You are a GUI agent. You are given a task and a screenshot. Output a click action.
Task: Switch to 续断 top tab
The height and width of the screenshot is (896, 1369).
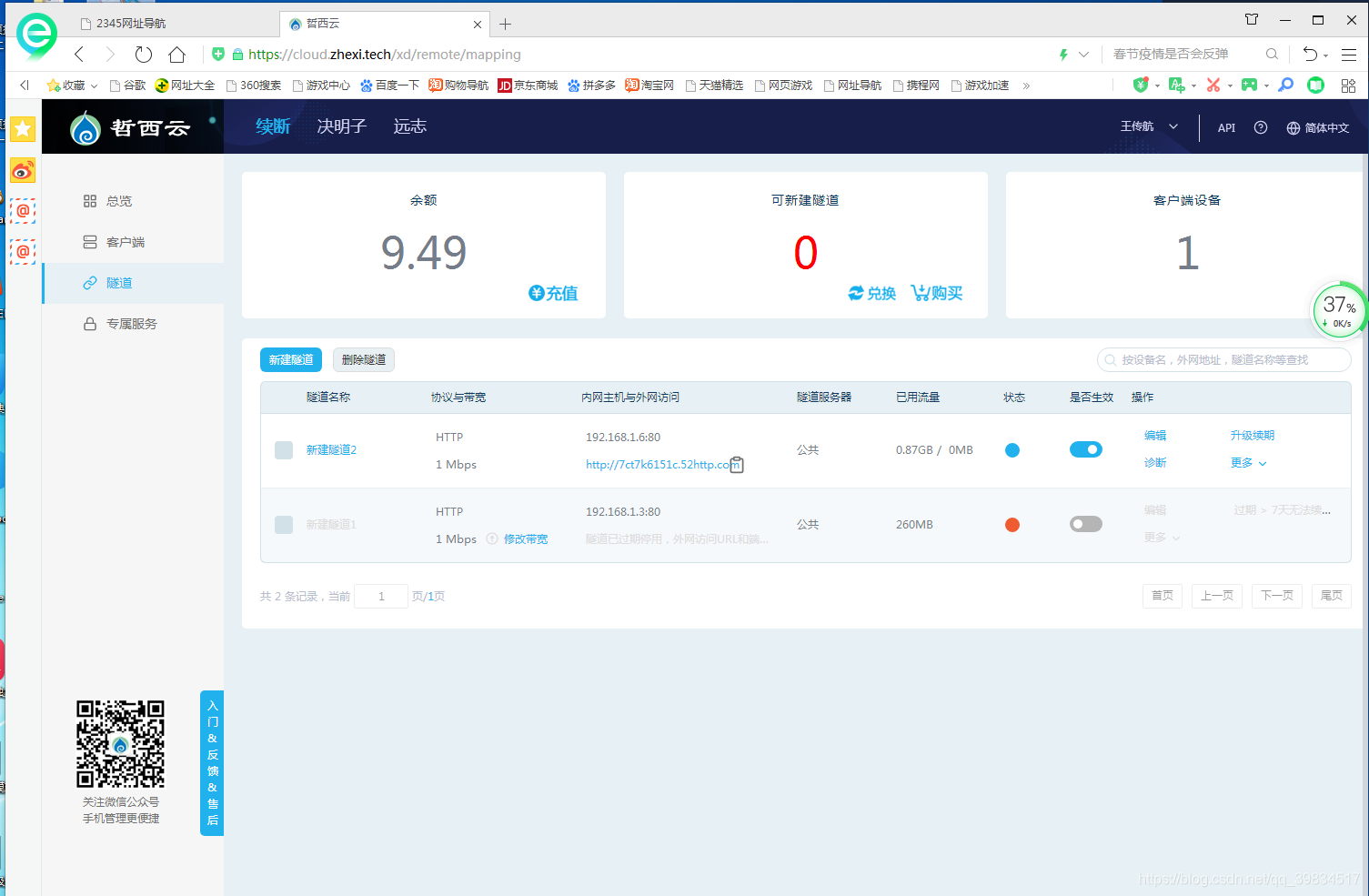pos(273,126)
